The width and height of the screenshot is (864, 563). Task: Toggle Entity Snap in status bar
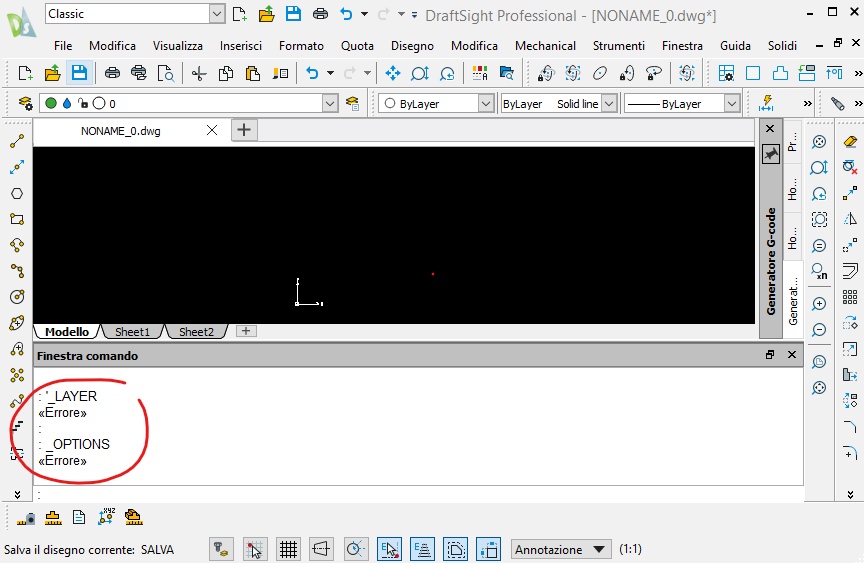[389, 549]
